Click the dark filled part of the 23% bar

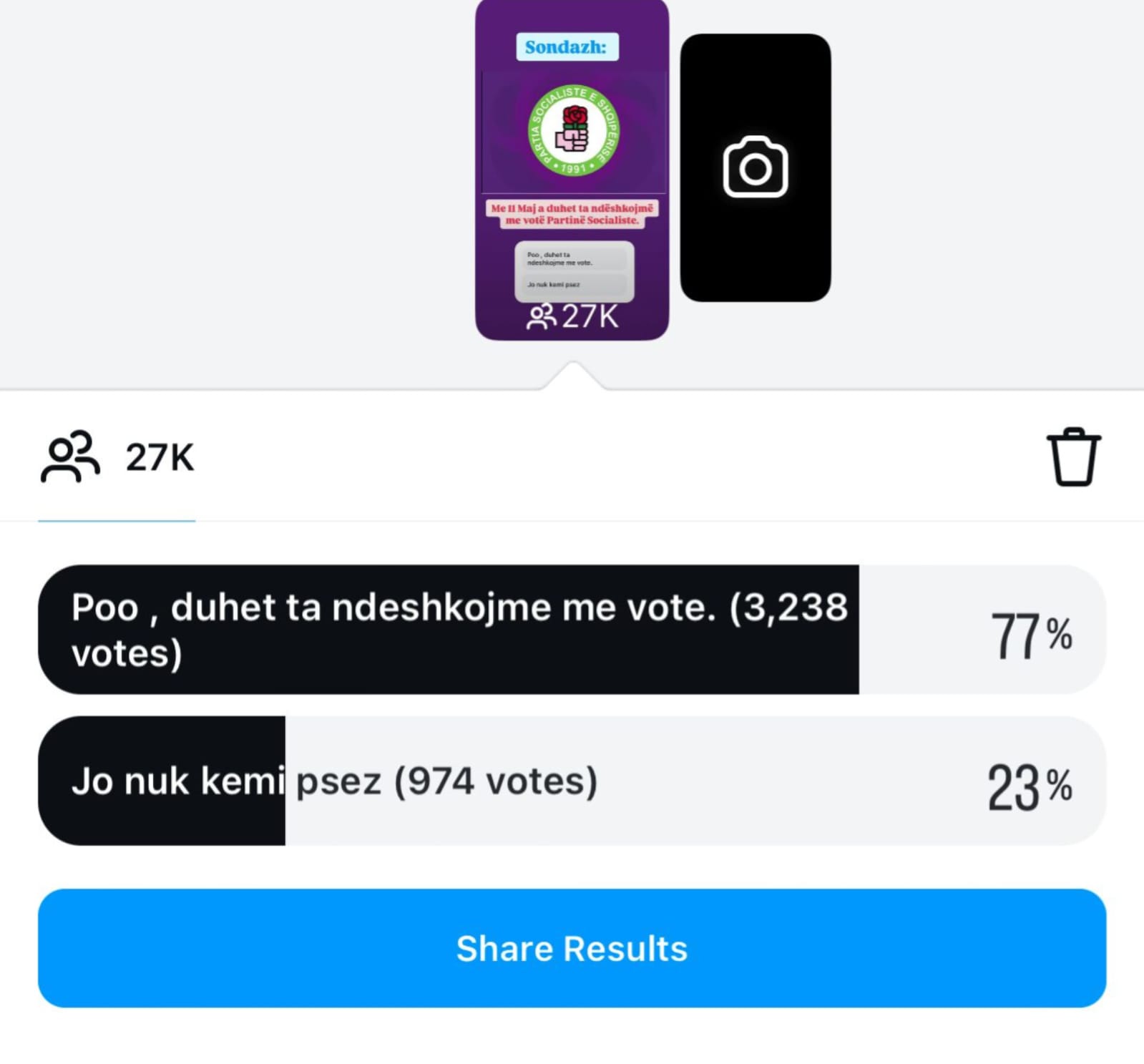click(162, 781)
